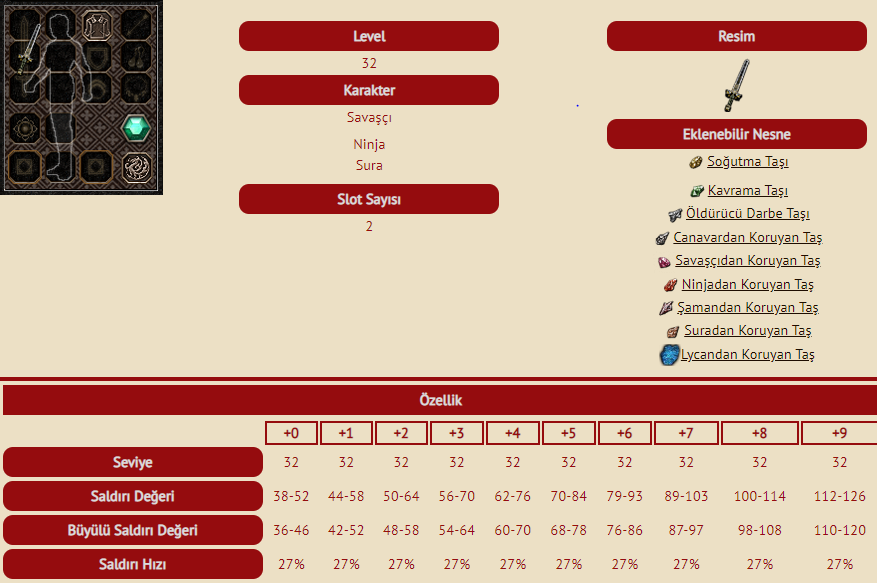The height and width of the screenshot is (583, 877).
Task: Click the sword in the weapon slot
Action: click(28, 49)
